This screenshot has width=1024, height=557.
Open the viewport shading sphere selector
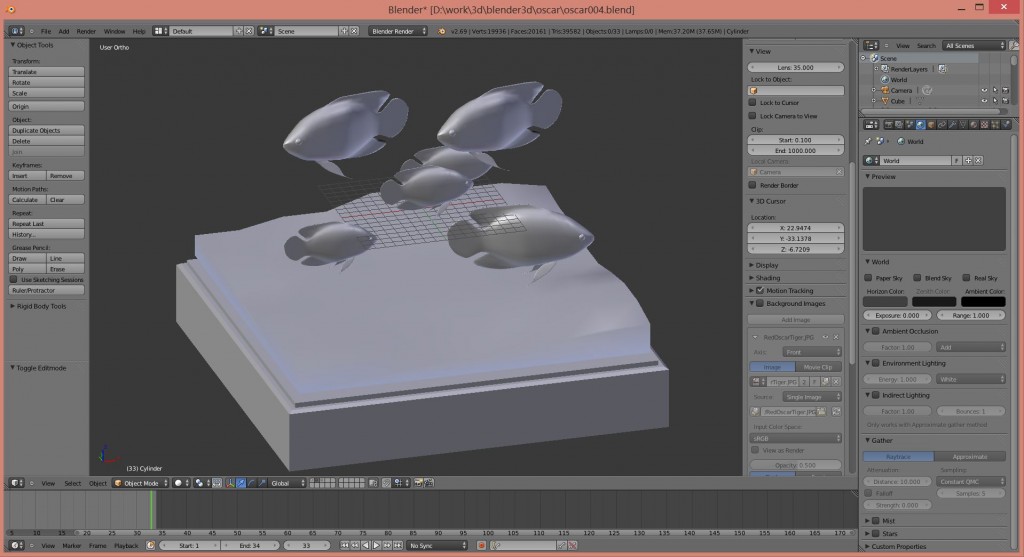(x=180, y=483)
